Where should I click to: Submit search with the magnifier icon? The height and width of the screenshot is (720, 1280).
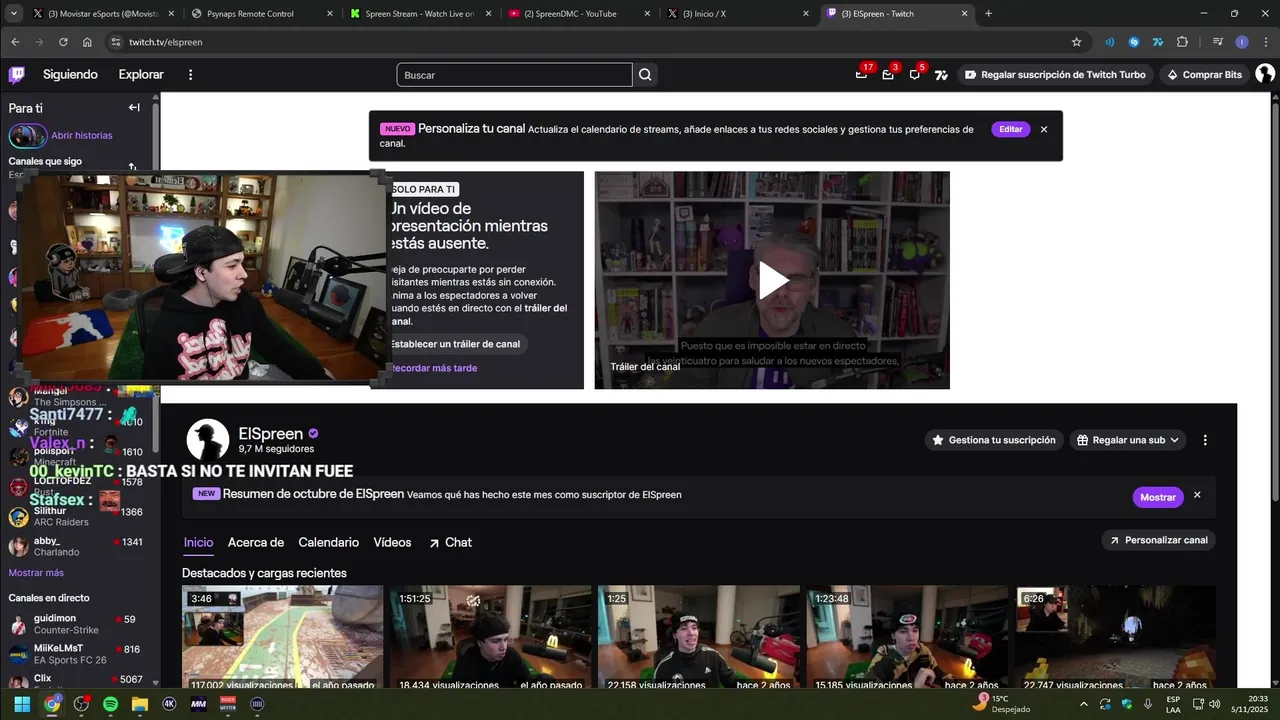[645, 75]
